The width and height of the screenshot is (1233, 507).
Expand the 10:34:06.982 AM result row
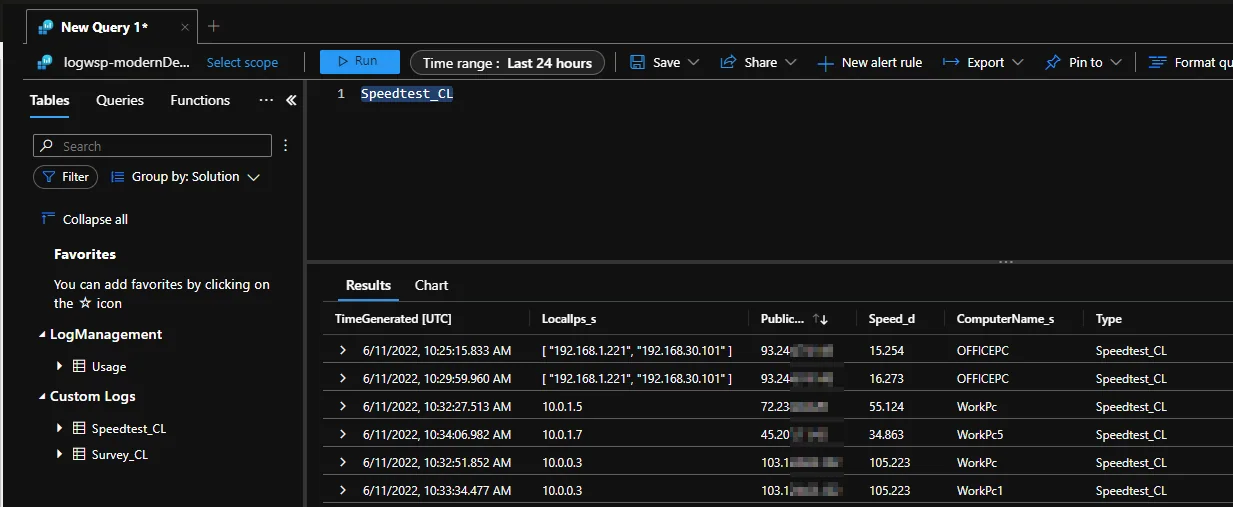pyautogui.click(x=343, y=434)
